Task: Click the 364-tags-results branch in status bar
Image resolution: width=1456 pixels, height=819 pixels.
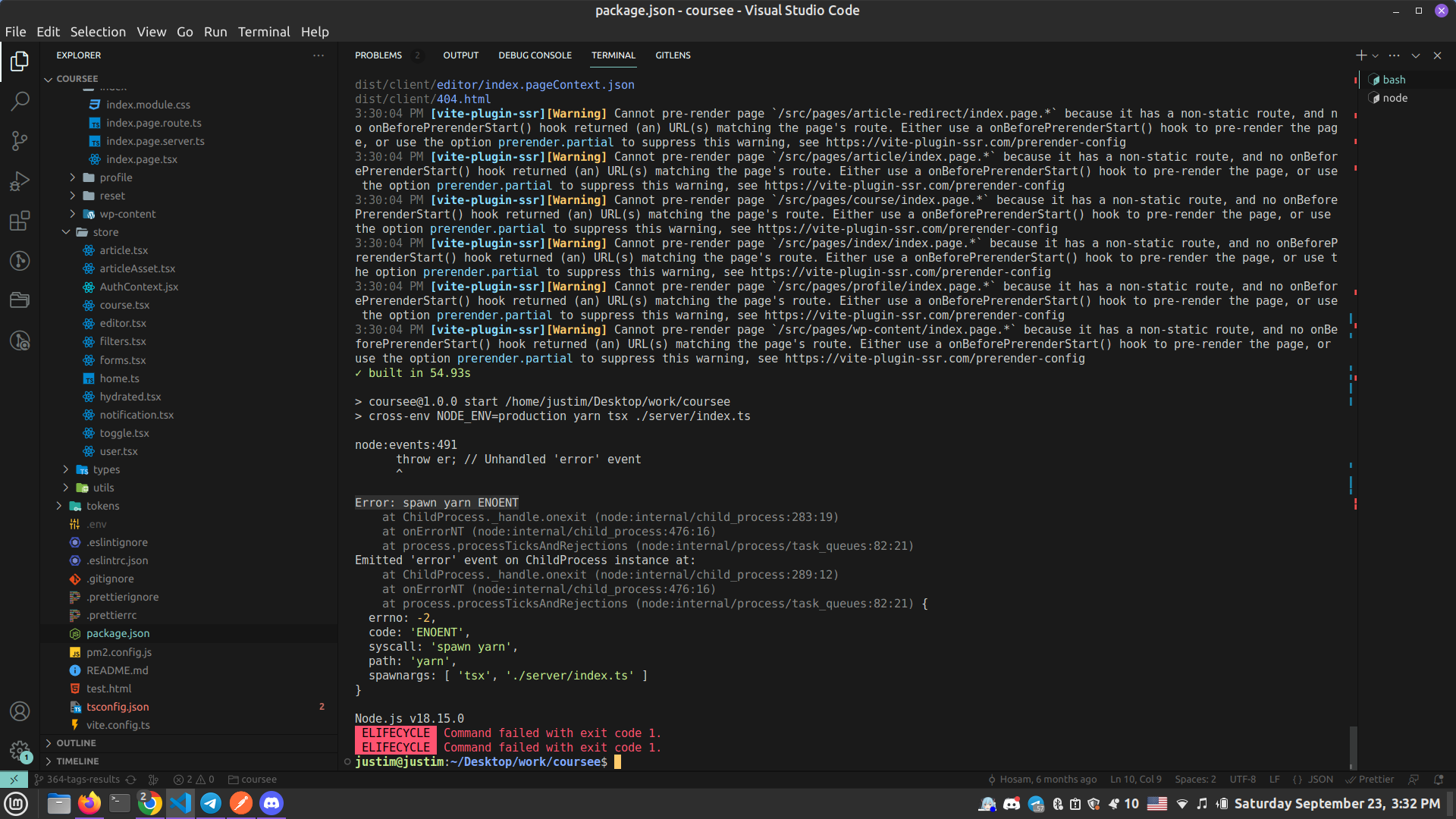Action: coord(77,780)
